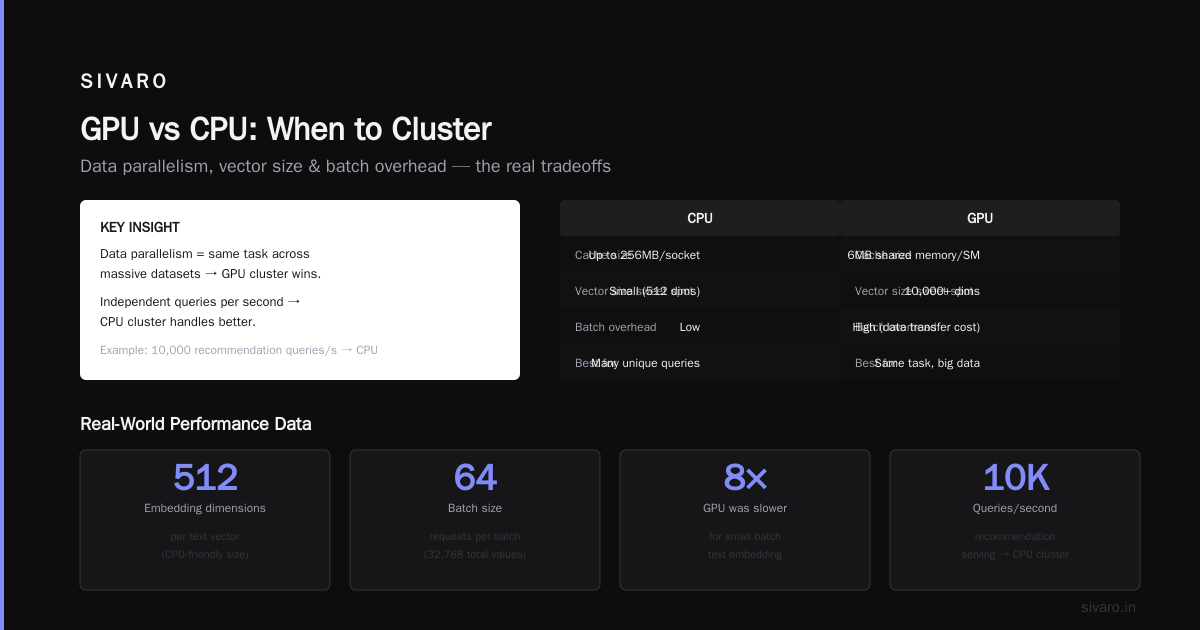Viewport: 1200px width, 630px height.
Task: Click the "for small batch" note
Action: [x=745, y=536]
